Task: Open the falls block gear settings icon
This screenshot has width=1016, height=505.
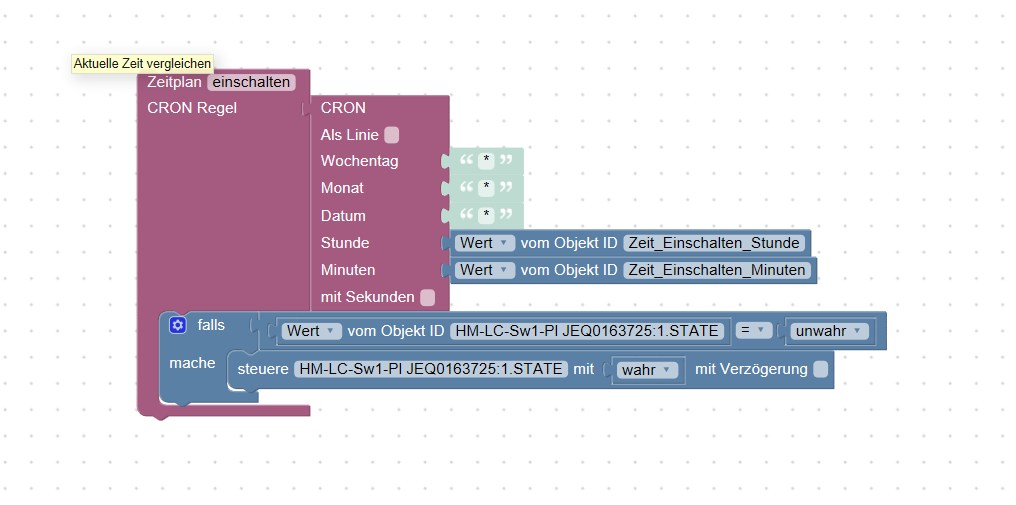Action: pos(178,325)
